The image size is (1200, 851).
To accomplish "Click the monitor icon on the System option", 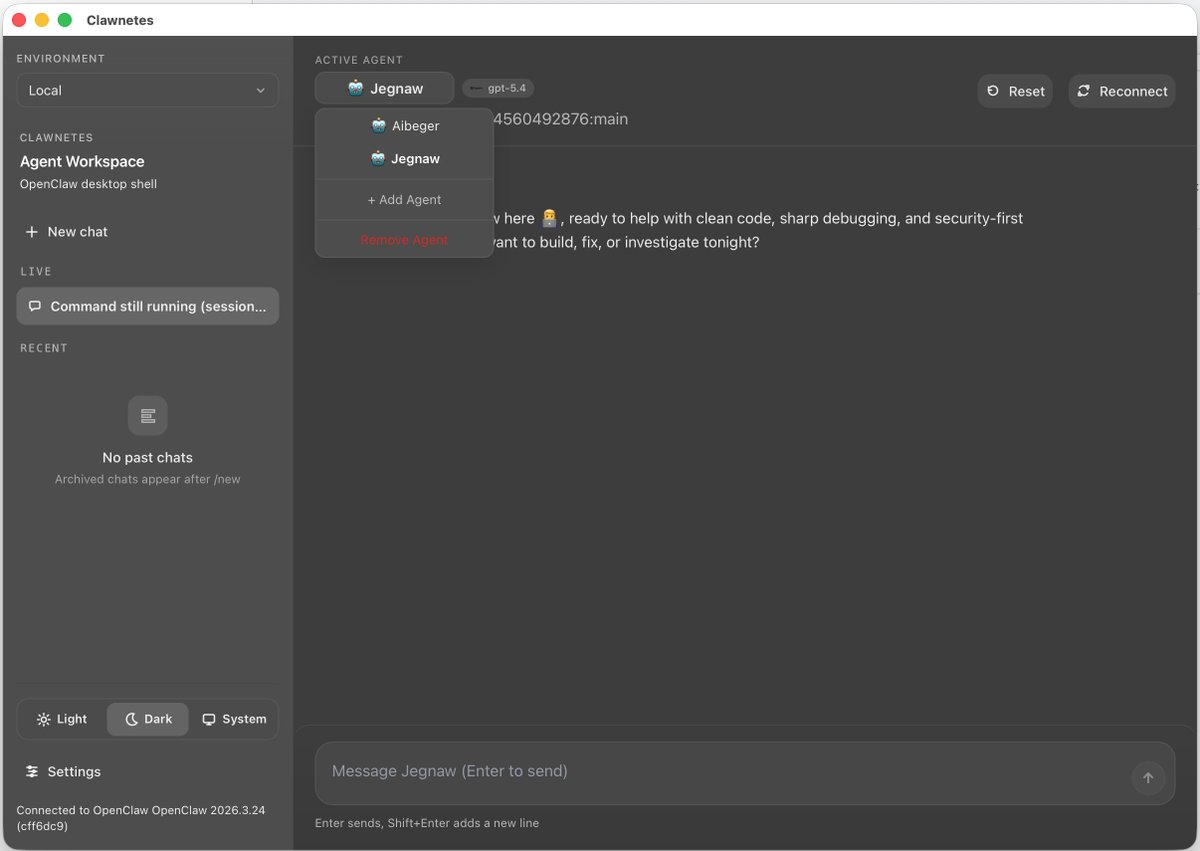I will [209, 720].
